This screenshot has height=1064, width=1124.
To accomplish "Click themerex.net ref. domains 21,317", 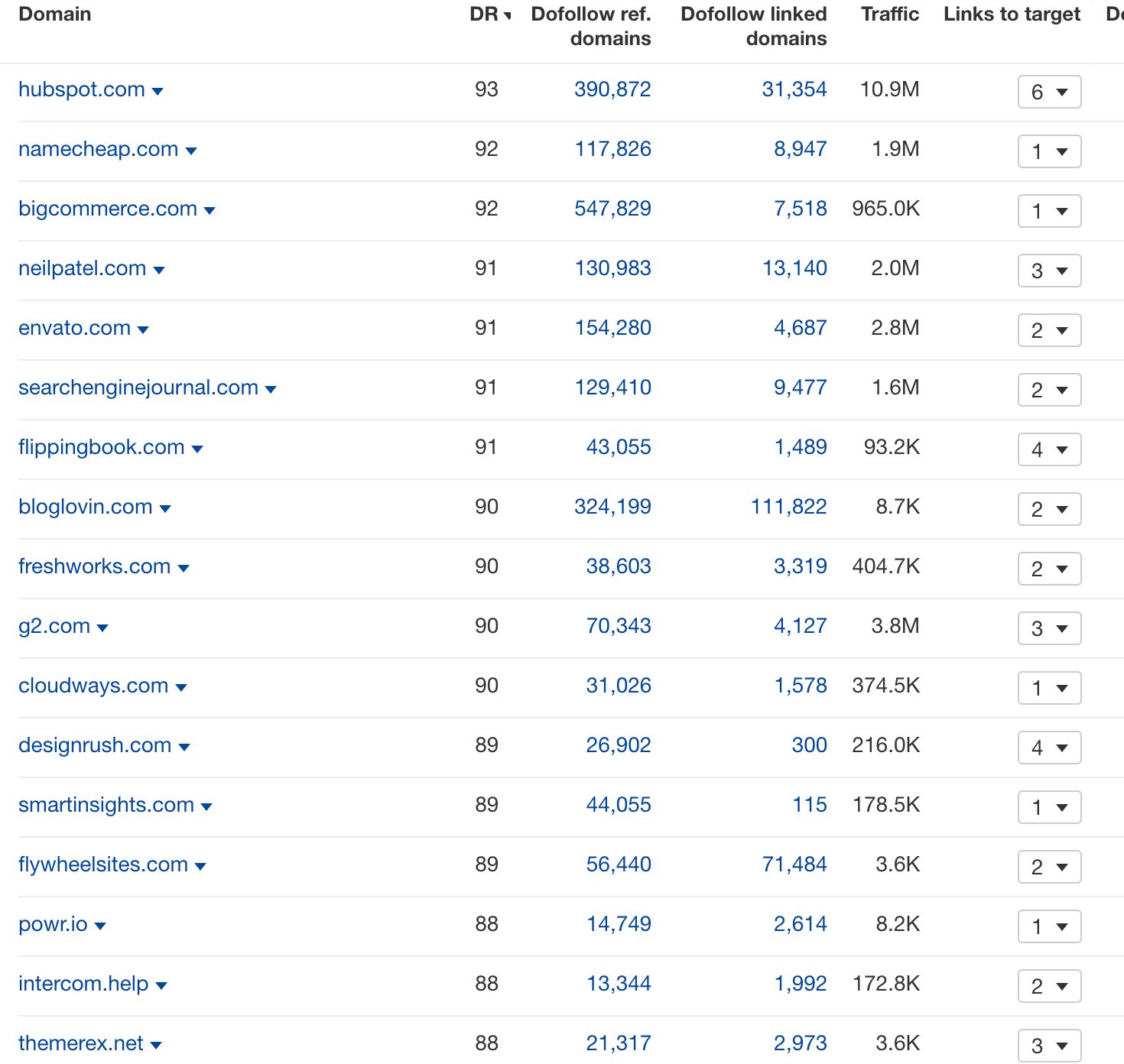I will [619, 1043].
